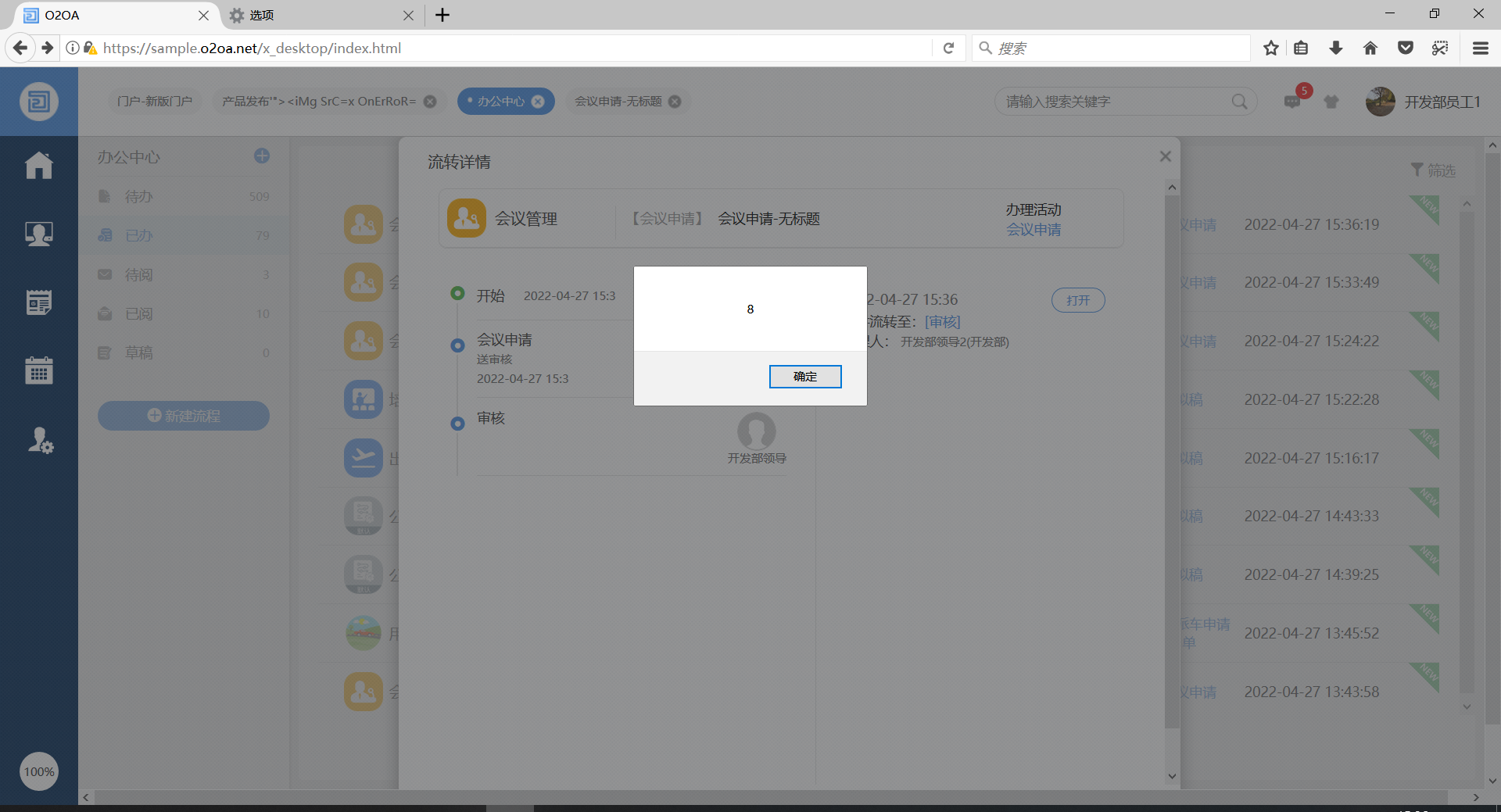The height and width of the screenshot is (812, 1501).
Task: Click the [审核] link in the dialog
Action: (x=943, y=321)
